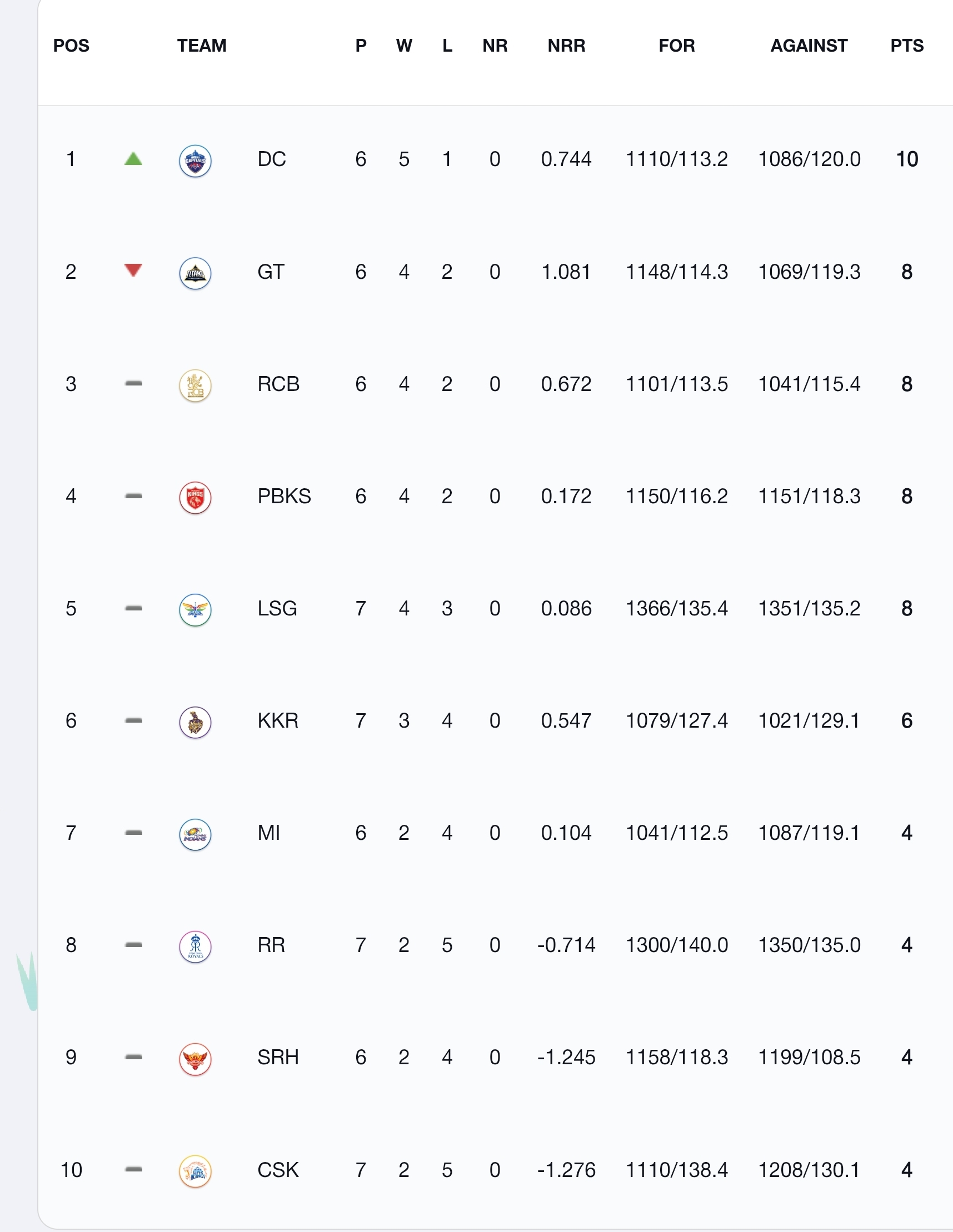
Task: Sort table by the NRR column header
Action: pyautogui.click(x=566, y=46)
